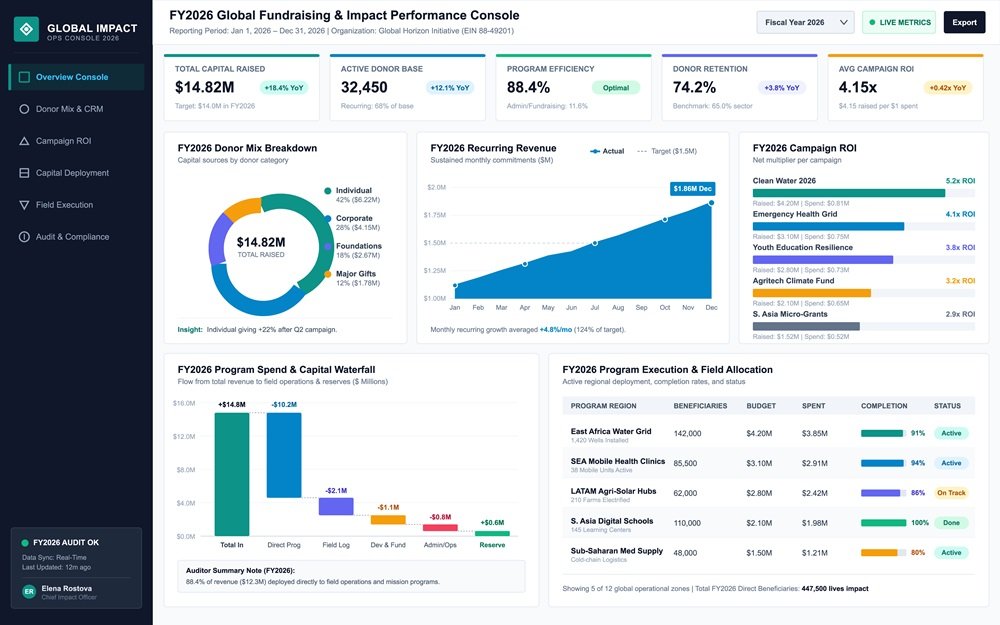Click the Actual series legend marker
Screen dimensions: 1000x625
594,151
